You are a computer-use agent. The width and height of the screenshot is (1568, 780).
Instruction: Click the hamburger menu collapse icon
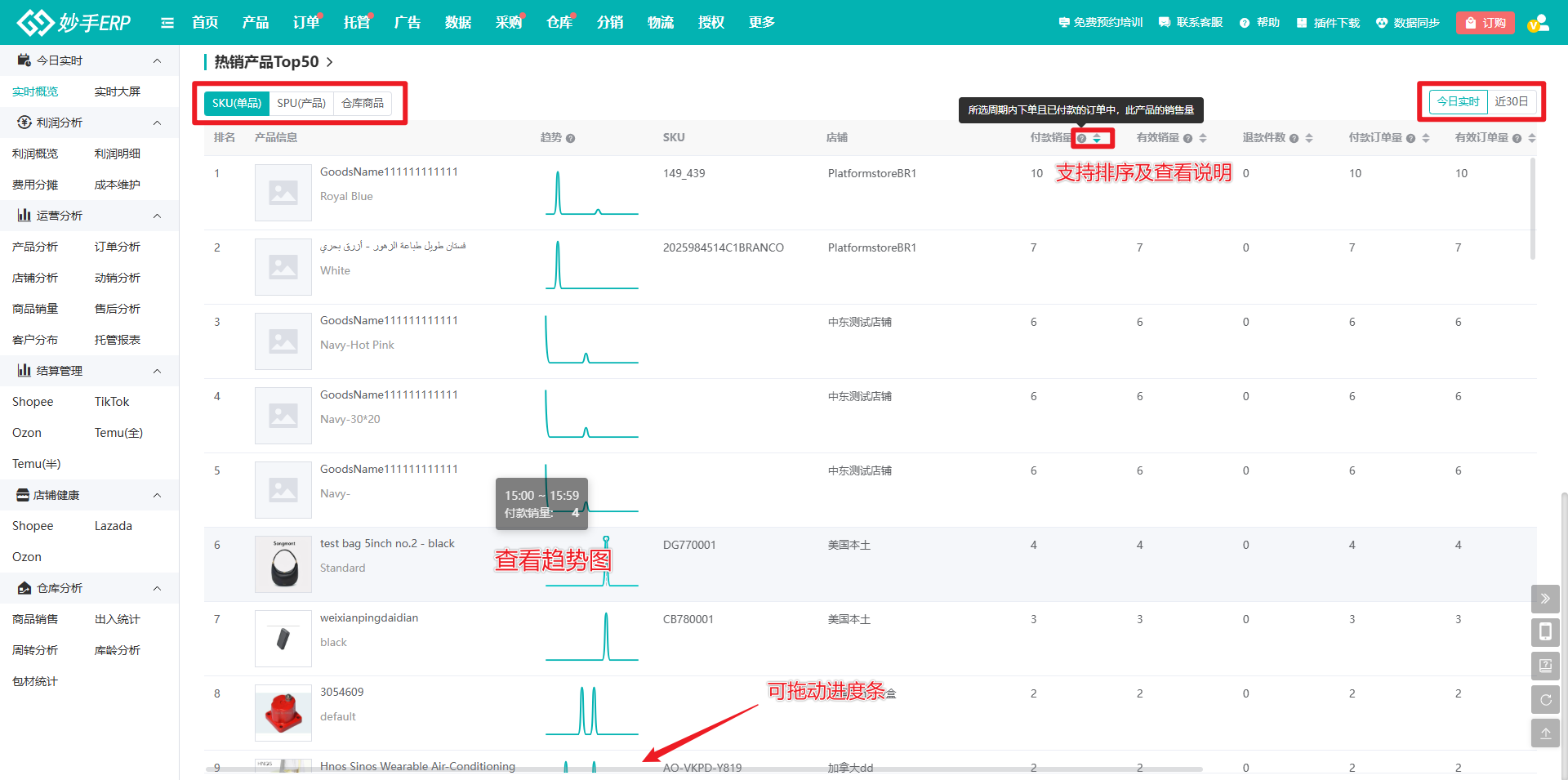coord(167,23)
